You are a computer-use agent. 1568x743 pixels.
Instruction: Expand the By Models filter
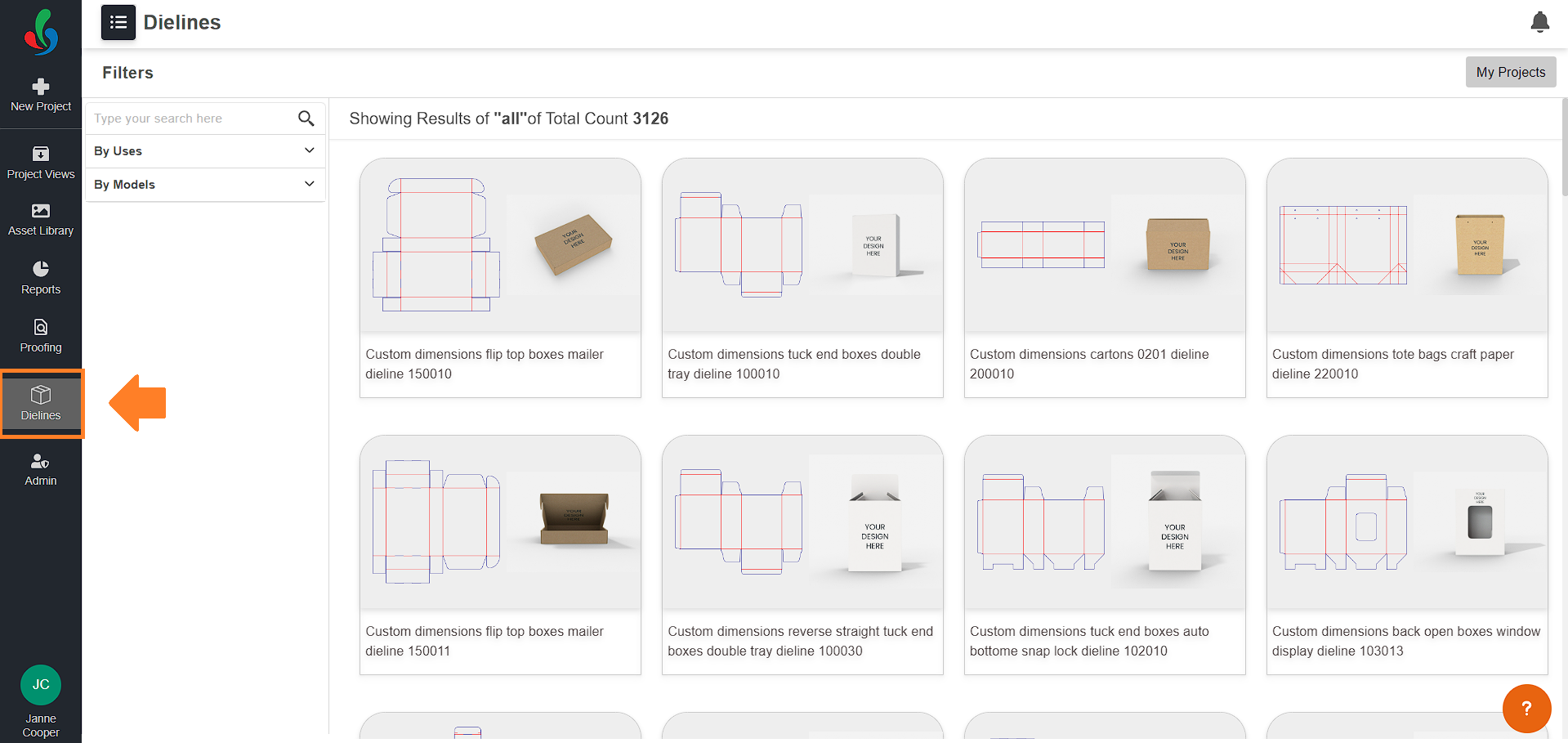[205, 185]
